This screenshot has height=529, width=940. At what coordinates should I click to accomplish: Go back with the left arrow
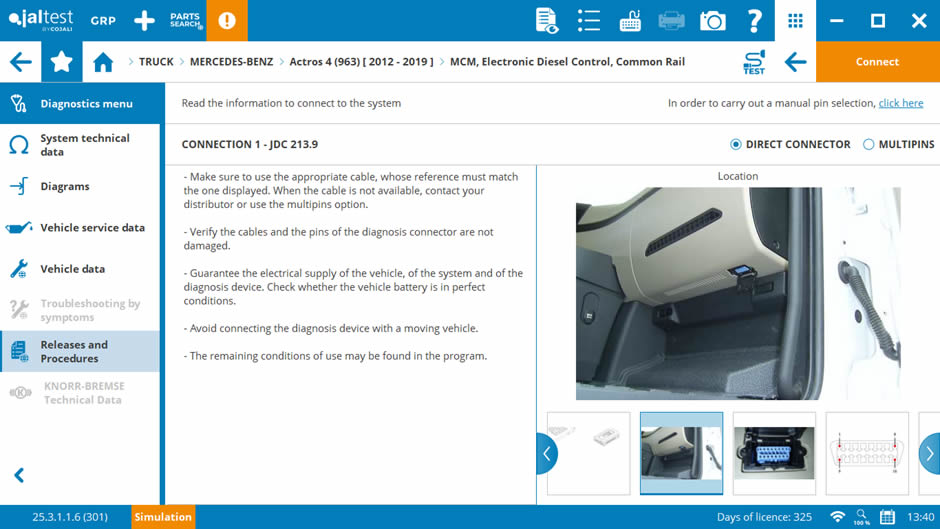(20, 62)
